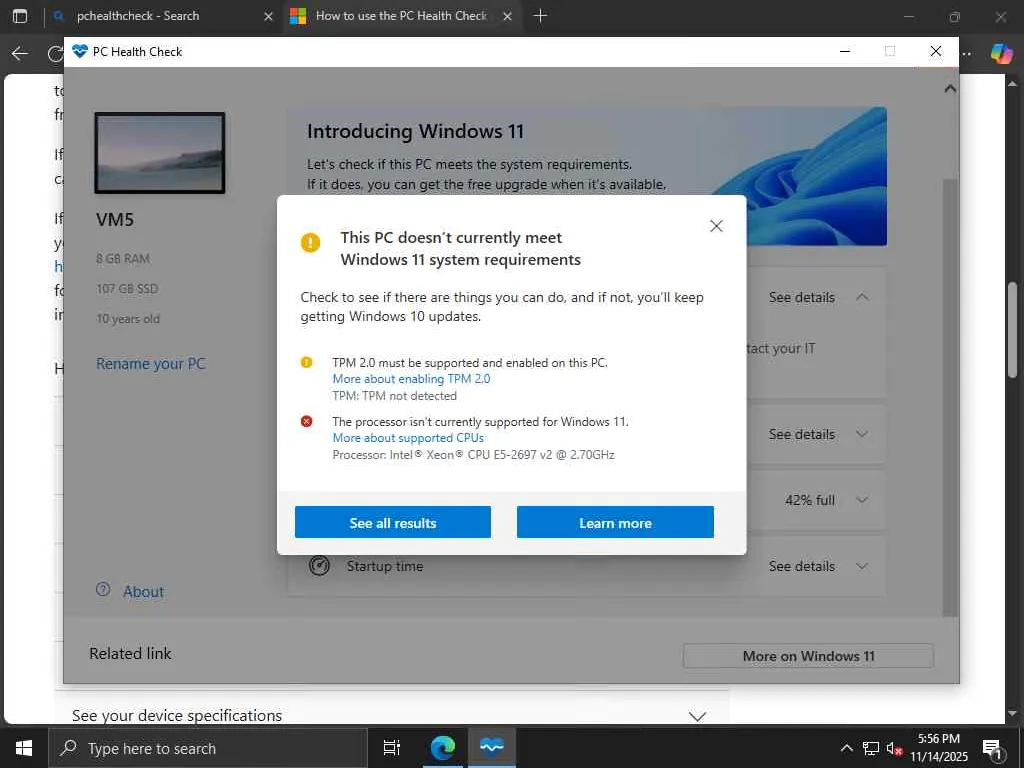
Task: Click the browser tab actions menu icon
Action: [x=20, y=16]
